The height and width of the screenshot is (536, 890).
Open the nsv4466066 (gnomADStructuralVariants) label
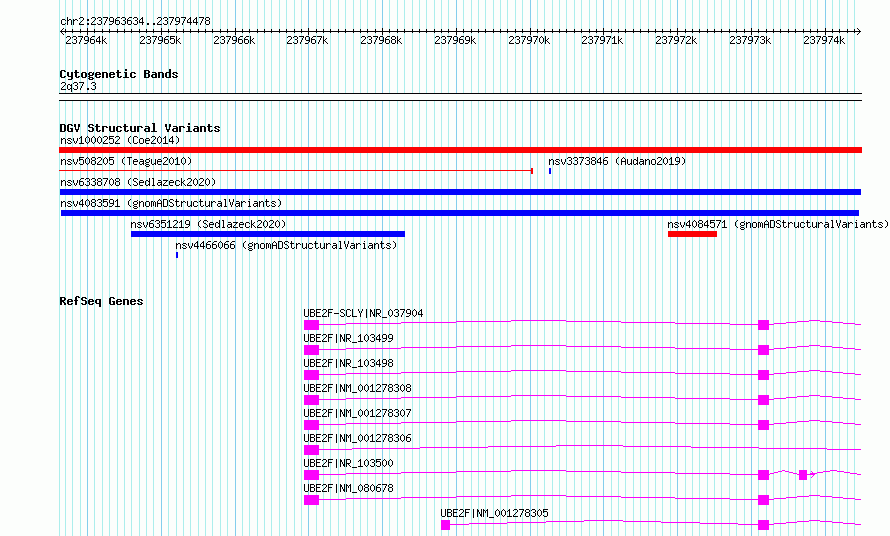286,245
